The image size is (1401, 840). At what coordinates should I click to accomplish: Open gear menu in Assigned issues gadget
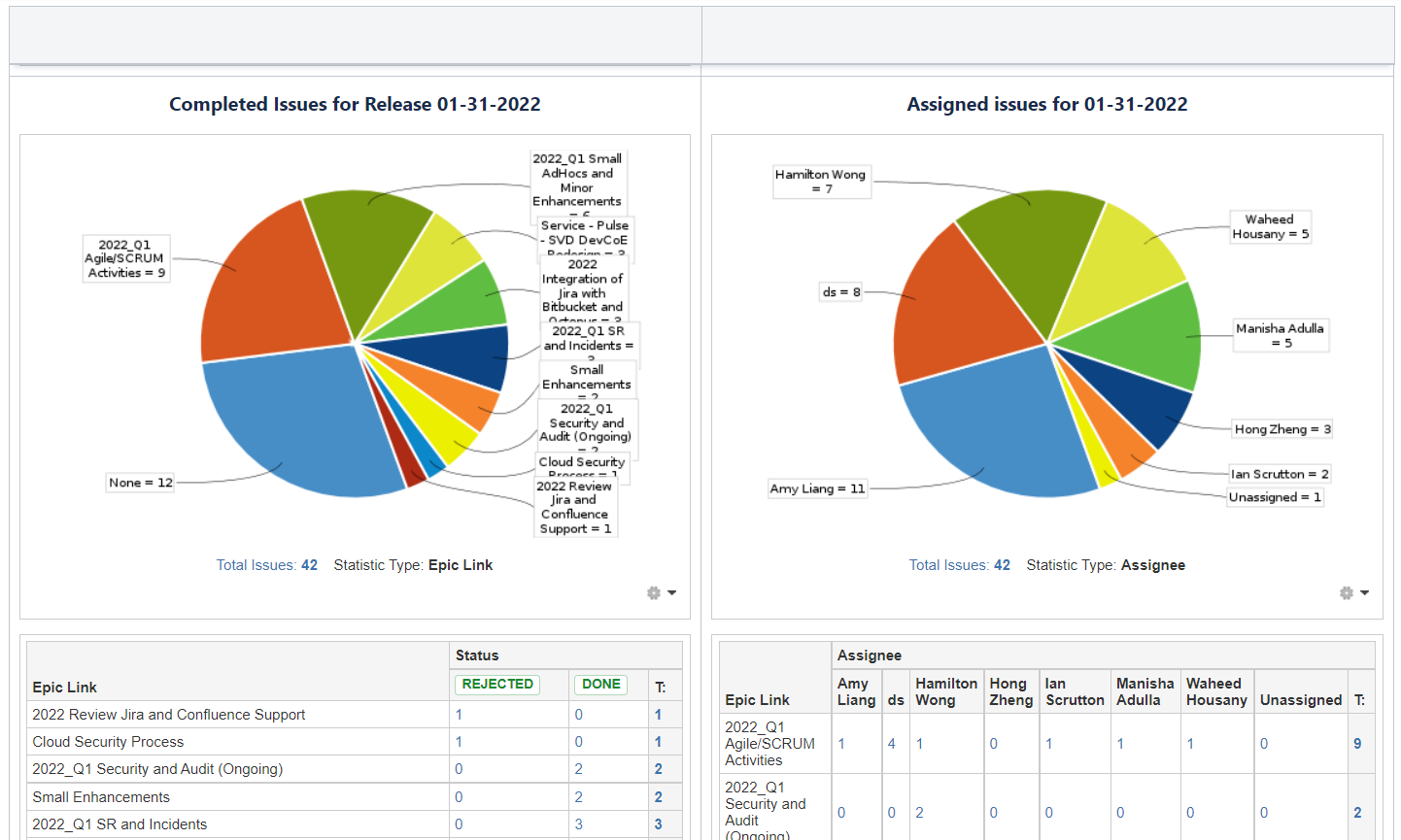1353,592
